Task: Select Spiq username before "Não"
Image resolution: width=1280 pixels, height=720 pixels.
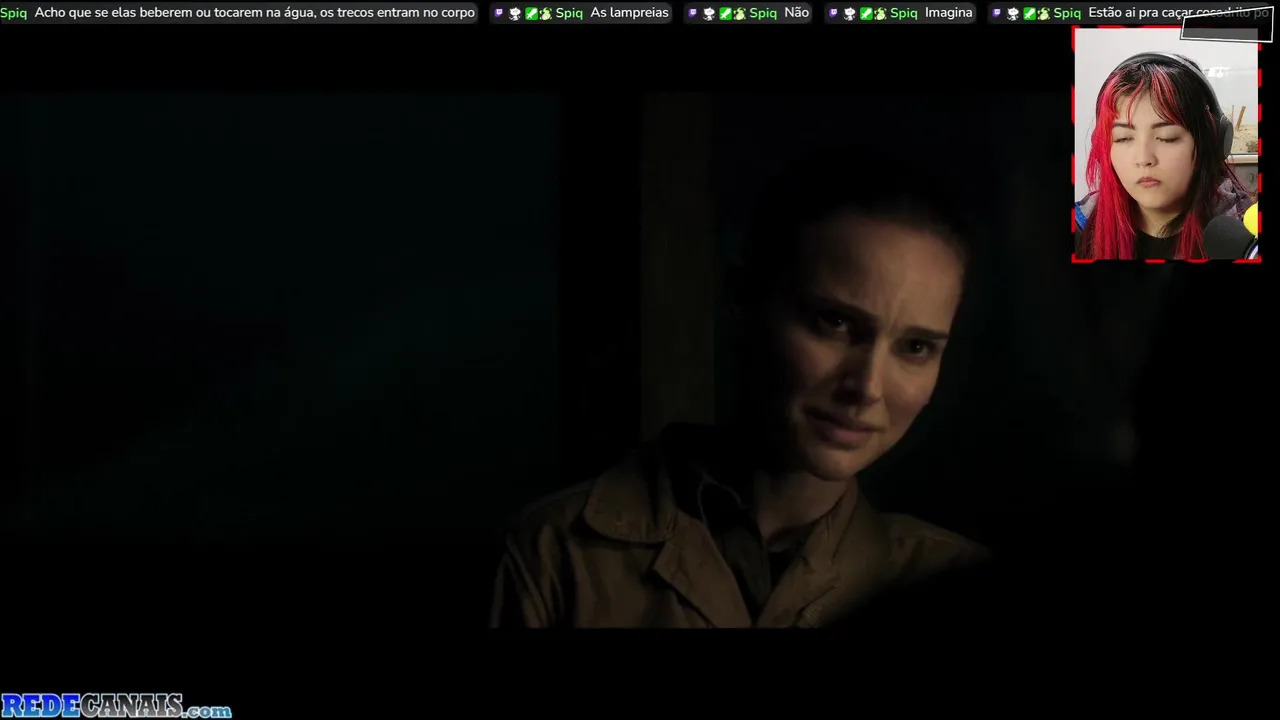Action: (763, 13)
